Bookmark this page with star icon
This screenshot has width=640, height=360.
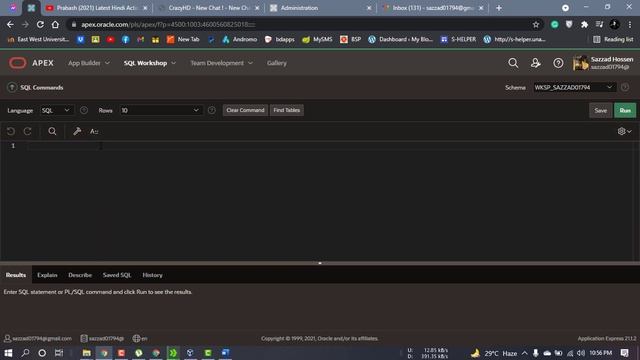click(x=536, y=24)
